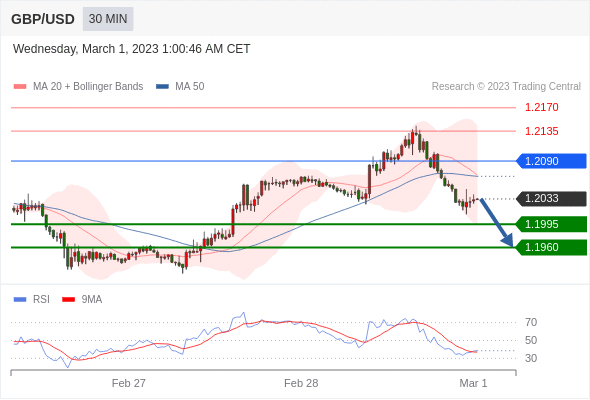Click the 30 MIN timeframe button
590x400 pixels.
click(108, 19)
